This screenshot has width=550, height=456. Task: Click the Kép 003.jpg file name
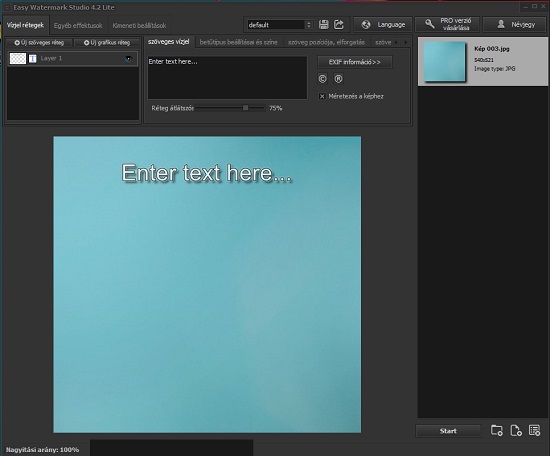tap(492, 49)
